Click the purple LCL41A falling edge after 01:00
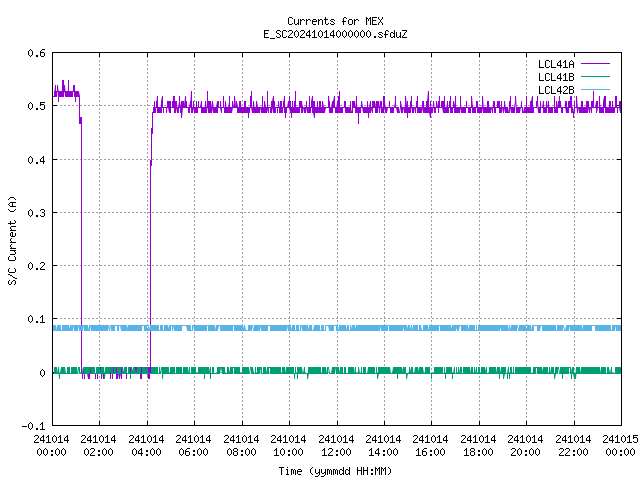 (x=81, y=245)
